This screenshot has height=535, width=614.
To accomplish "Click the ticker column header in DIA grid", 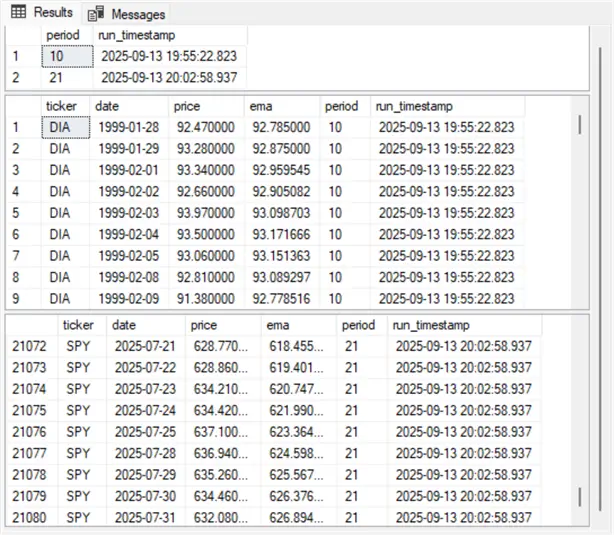I will click(x=65, y=106).
